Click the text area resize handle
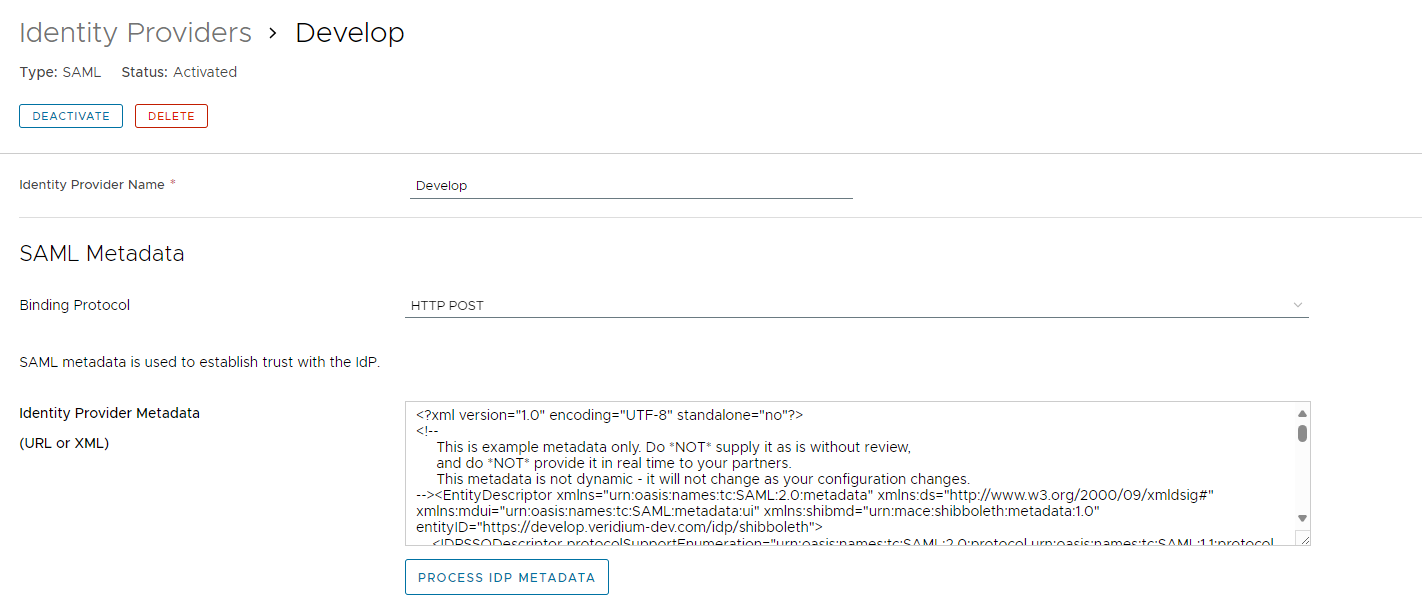The image size is (1422, 609). (1302, 538)
